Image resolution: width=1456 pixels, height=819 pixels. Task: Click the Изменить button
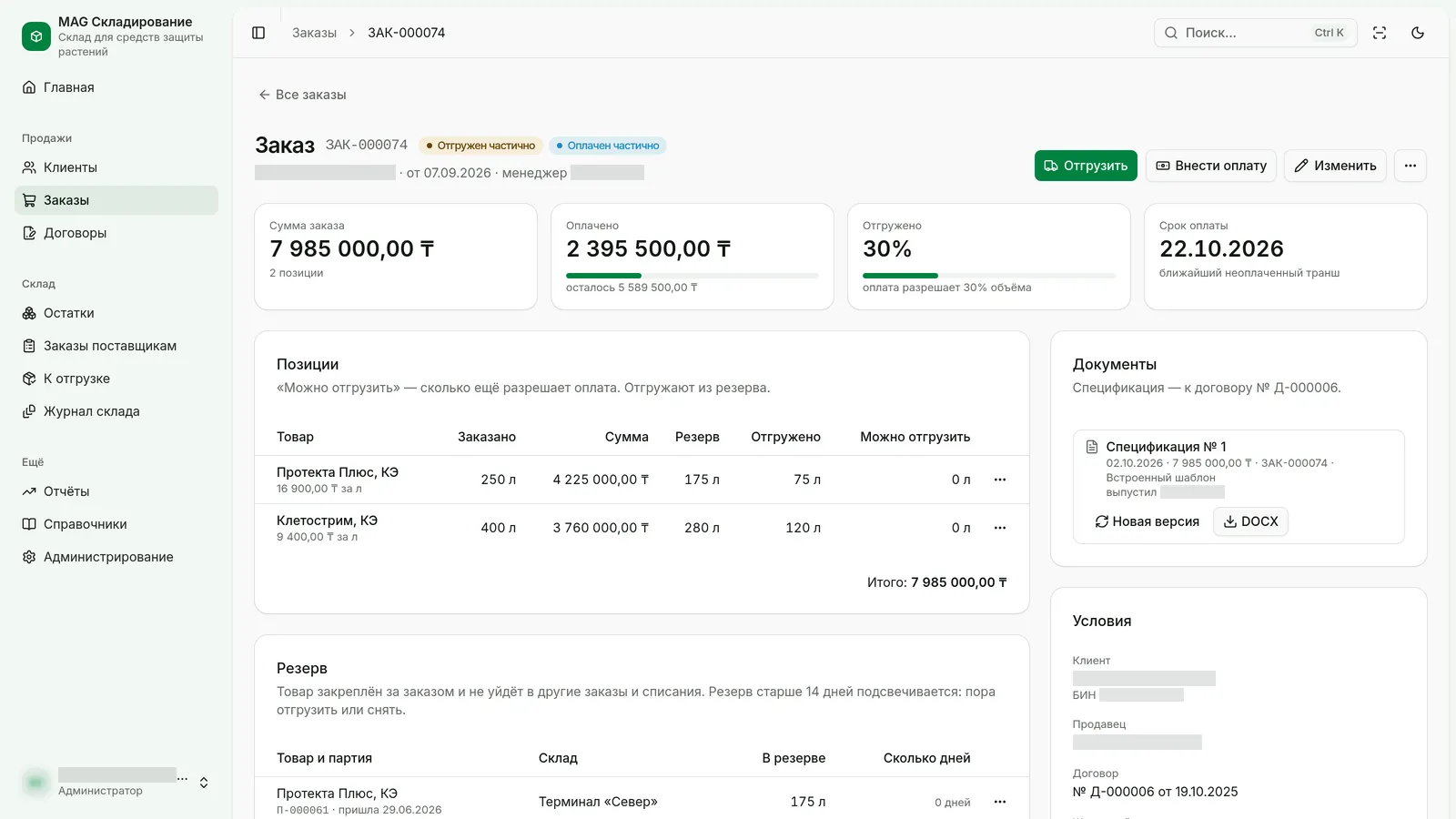tap(1335, 166)
